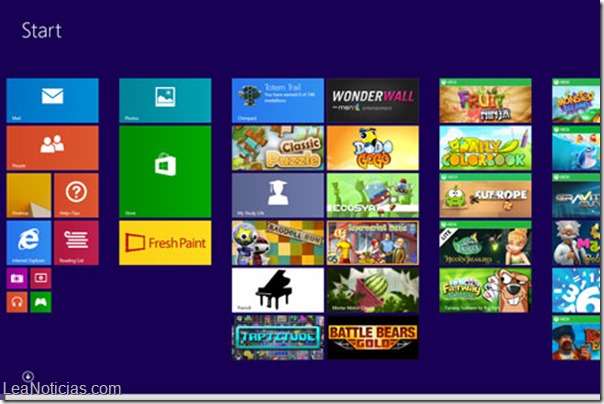Open the Daily Colorbook tile
This screenshot has height=404, width=604.
click(485, 148)
